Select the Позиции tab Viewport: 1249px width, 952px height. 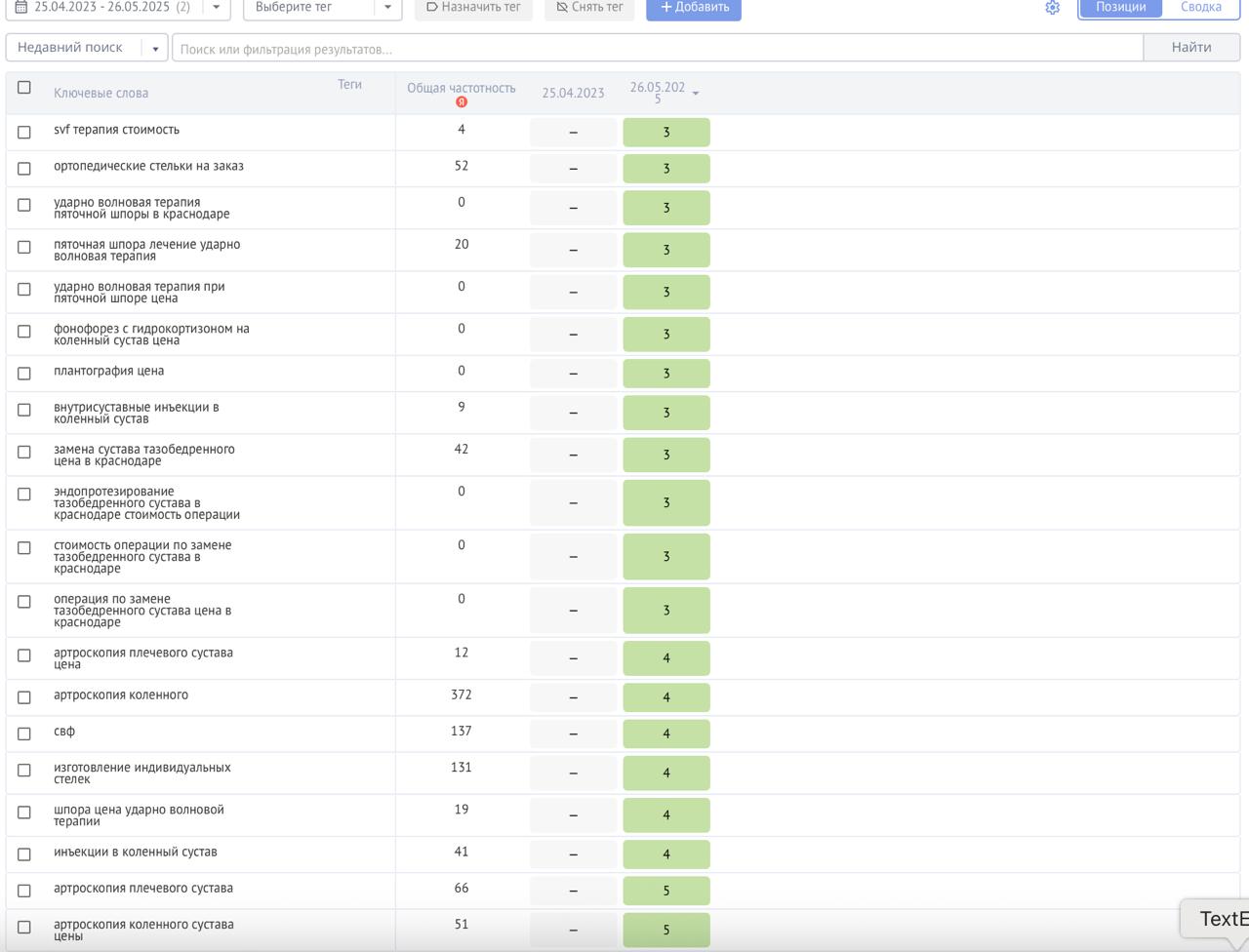[1120, 8]
